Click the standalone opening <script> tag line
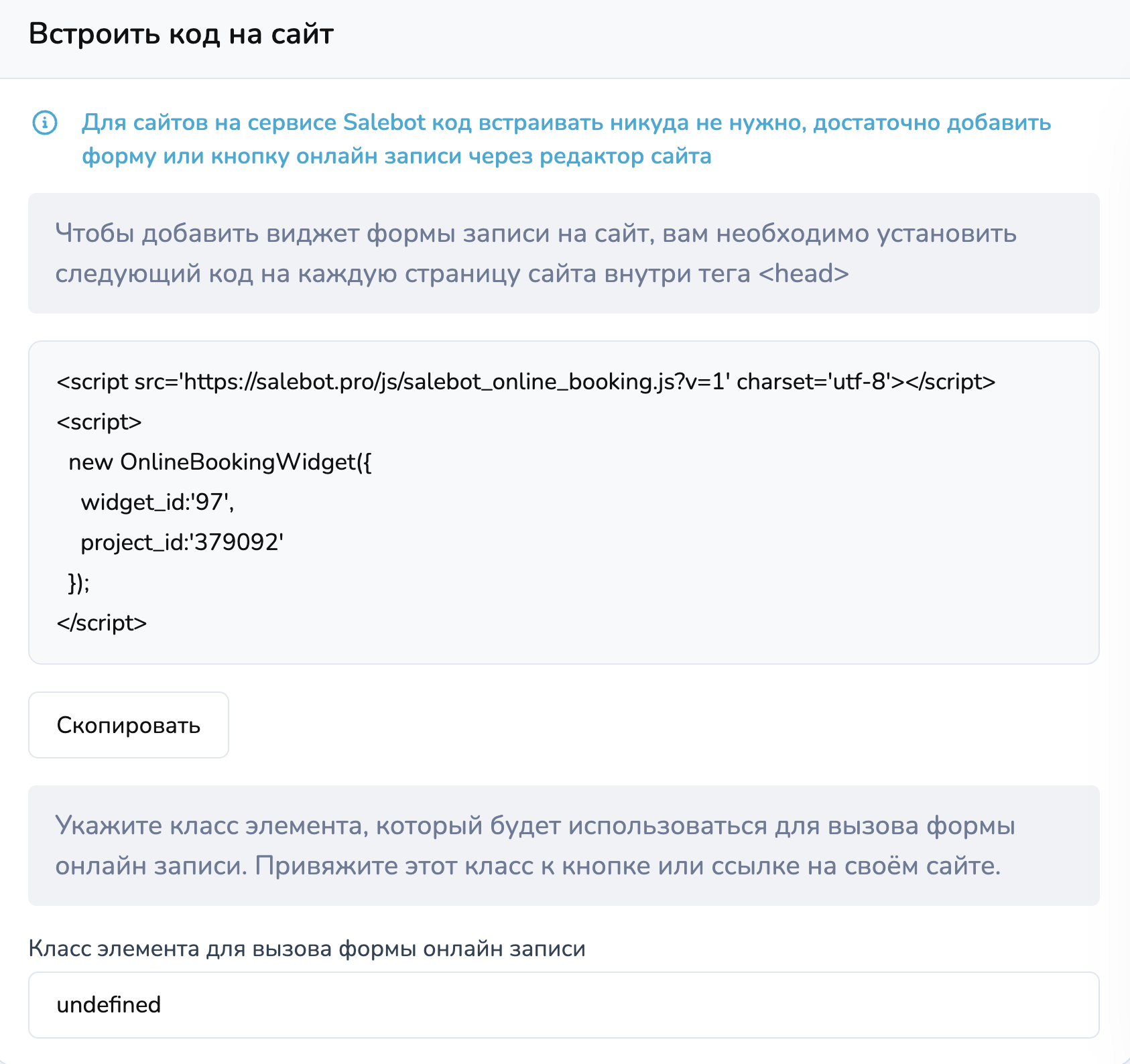Viewport: 1130px width, 1064px height. click(x=99, y=422)
